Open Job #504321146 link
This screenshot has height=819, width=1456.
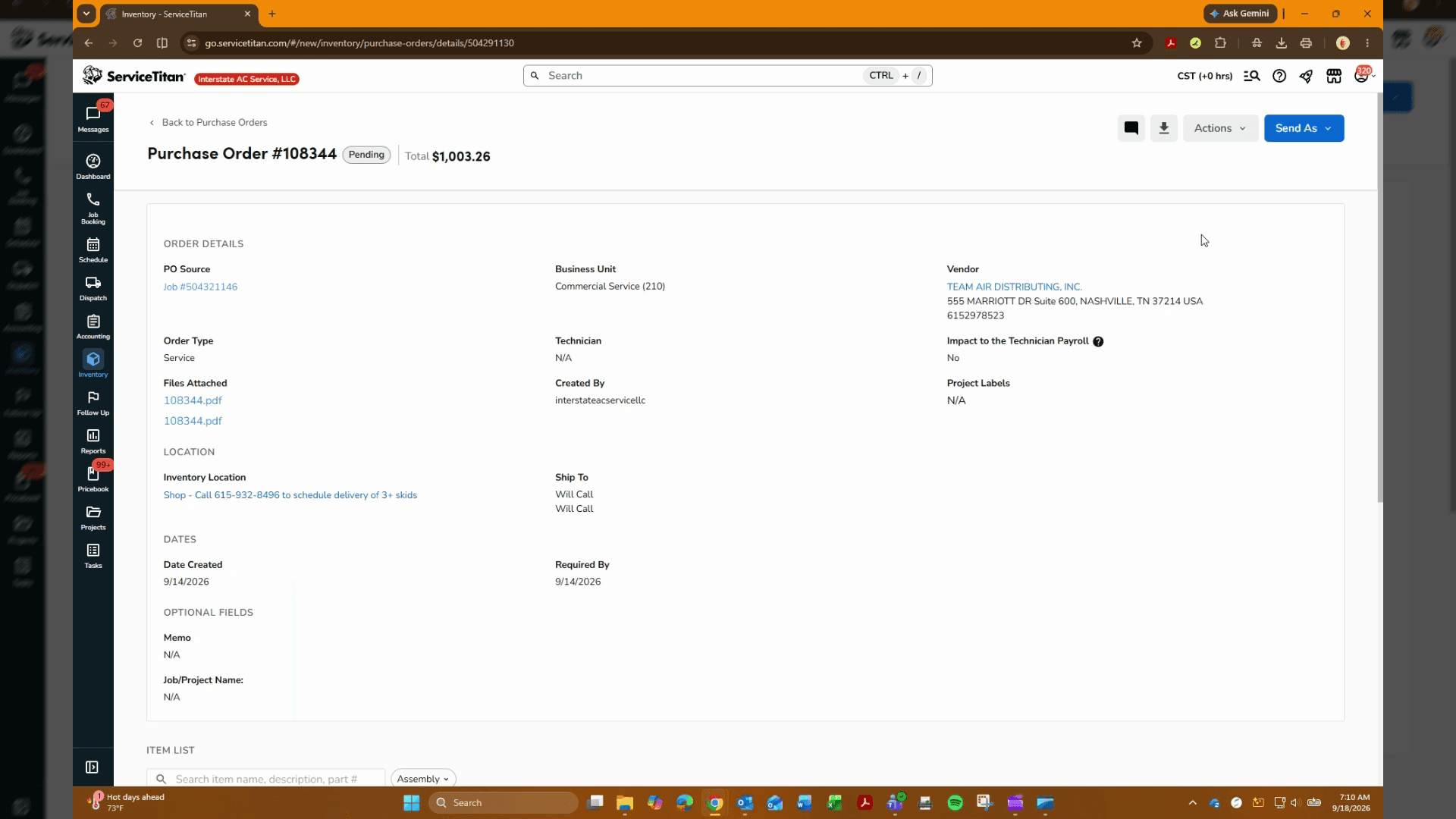[200, 287]
